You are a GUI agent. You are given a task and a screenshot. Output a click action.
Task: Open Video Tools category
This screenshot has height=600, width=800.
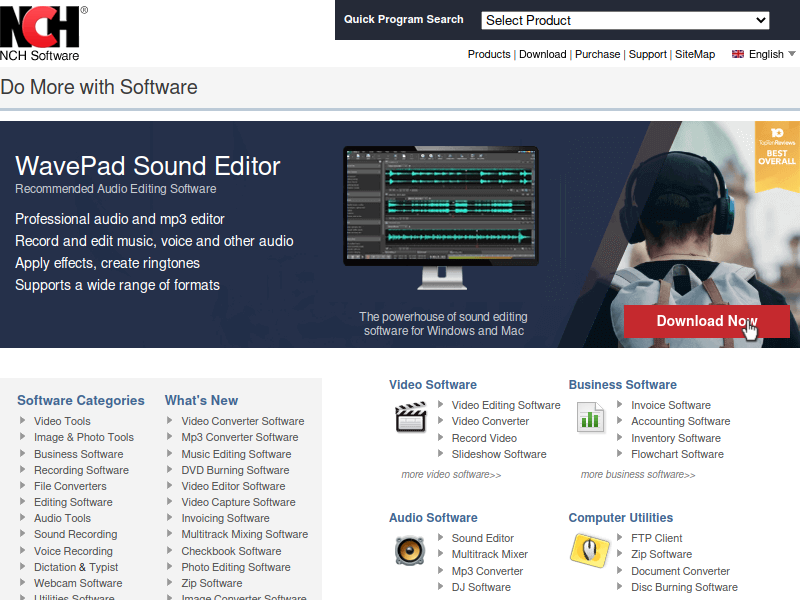pos(62,421)
